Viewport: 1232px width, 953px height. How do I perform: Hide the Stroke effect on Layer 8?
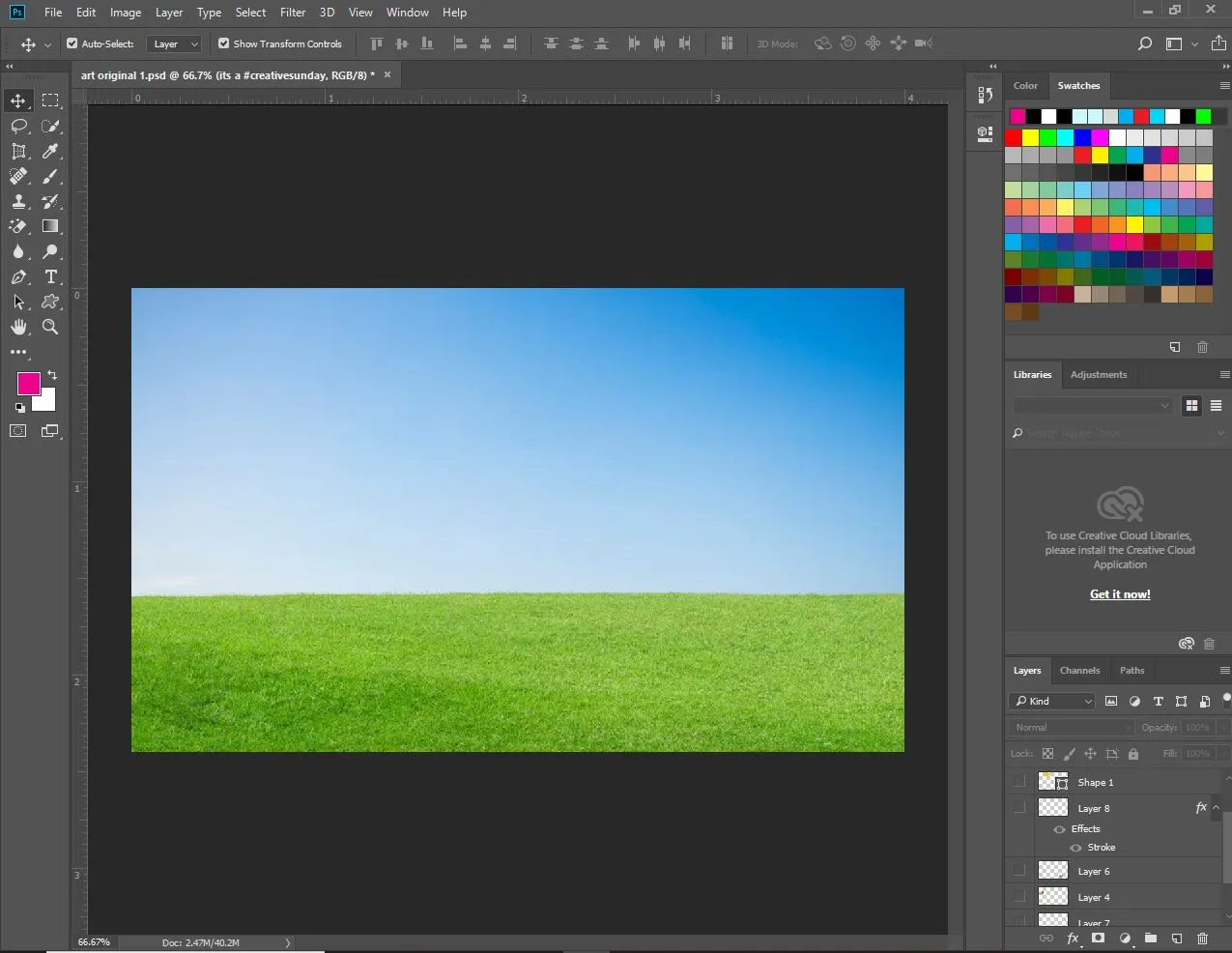tap(1075, 848)
